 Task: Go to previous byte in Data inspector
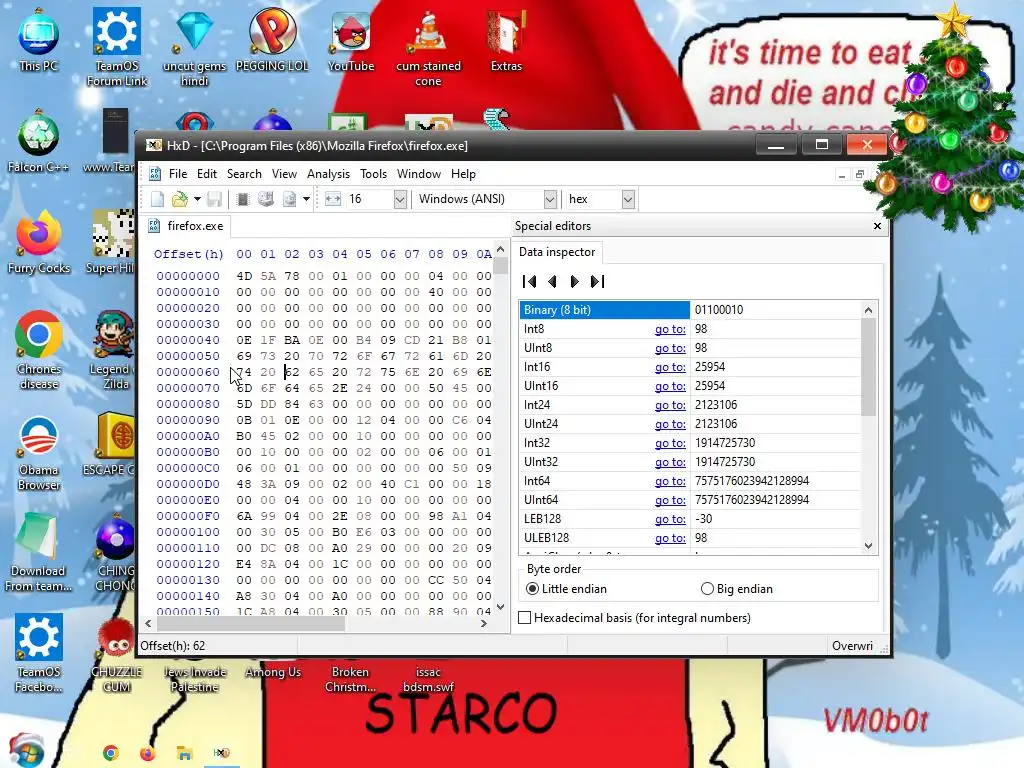[552, 281]
